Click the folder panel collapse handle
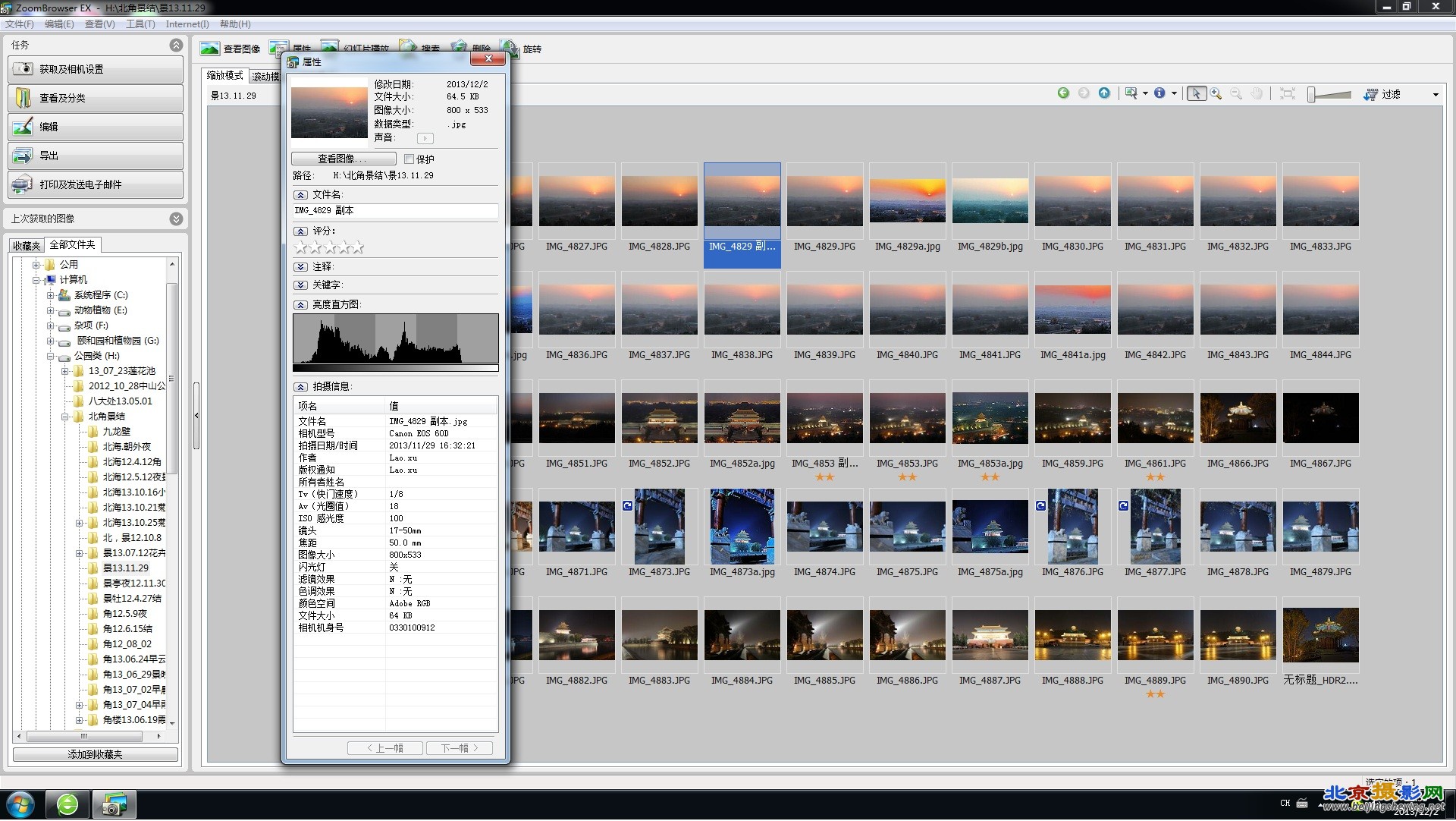This screenshot has height=821, width=1456. (x=196, y=416)
